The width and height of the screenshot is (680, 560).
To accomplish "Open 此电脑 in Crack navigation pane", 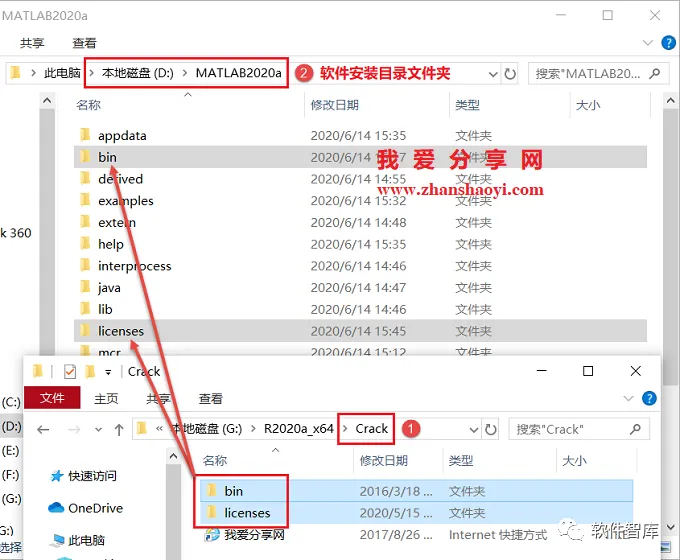I will [x=77, y=540].
